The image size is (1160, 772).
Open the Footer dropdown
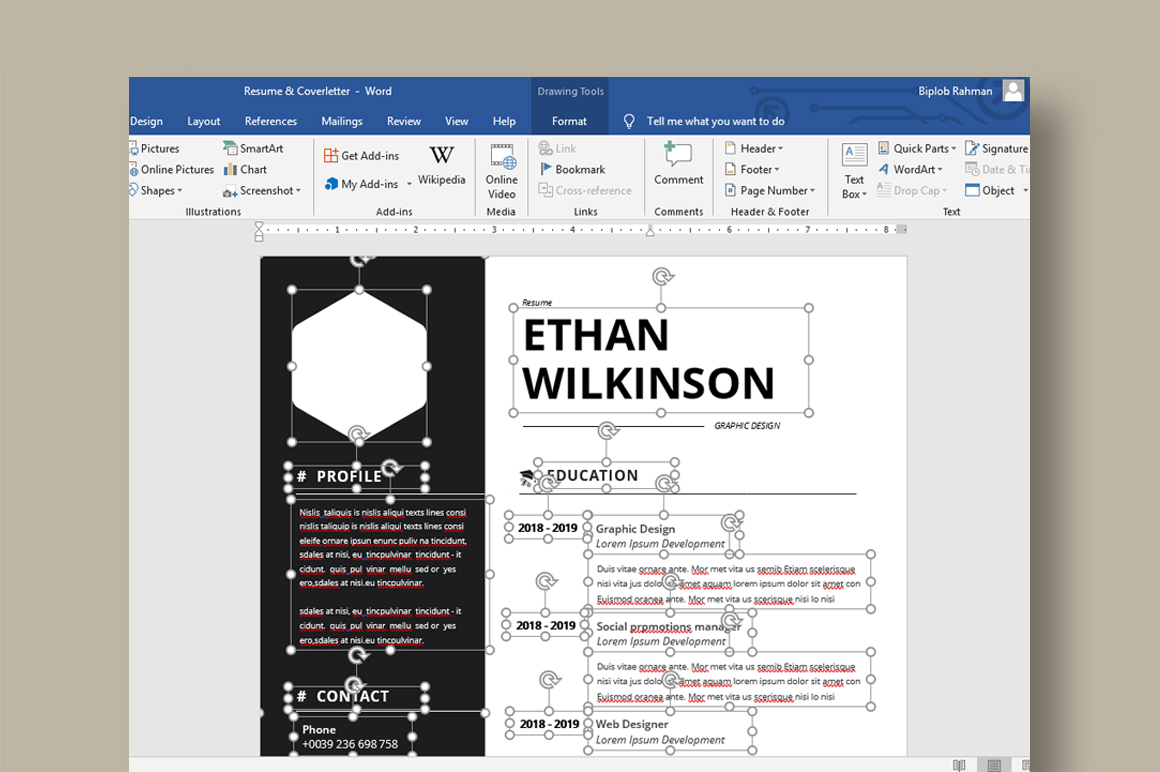[752, 169]
